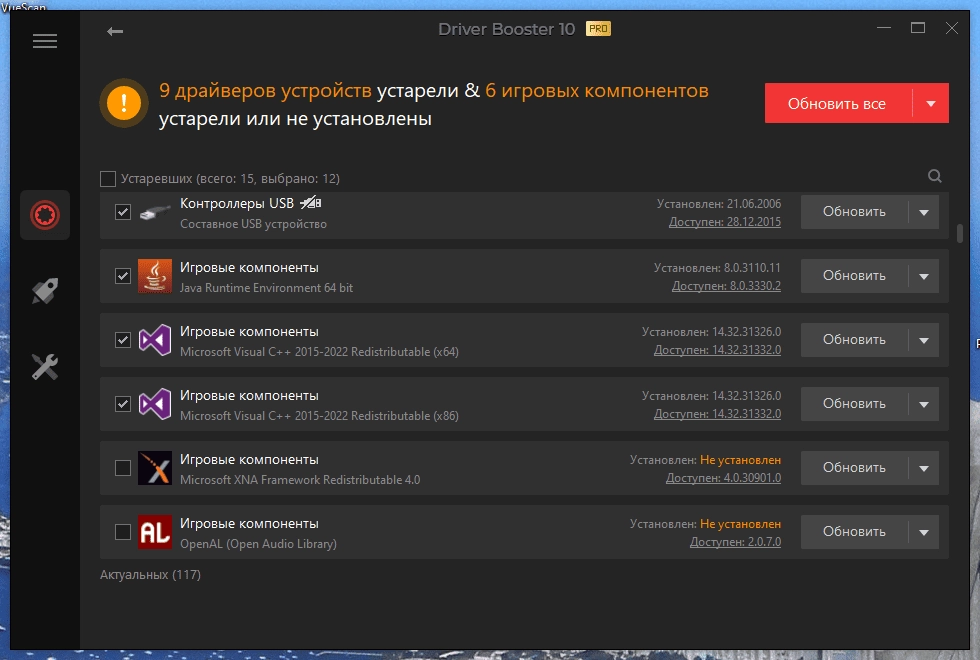Click the USB controller device icon

(x=154, y=213)
